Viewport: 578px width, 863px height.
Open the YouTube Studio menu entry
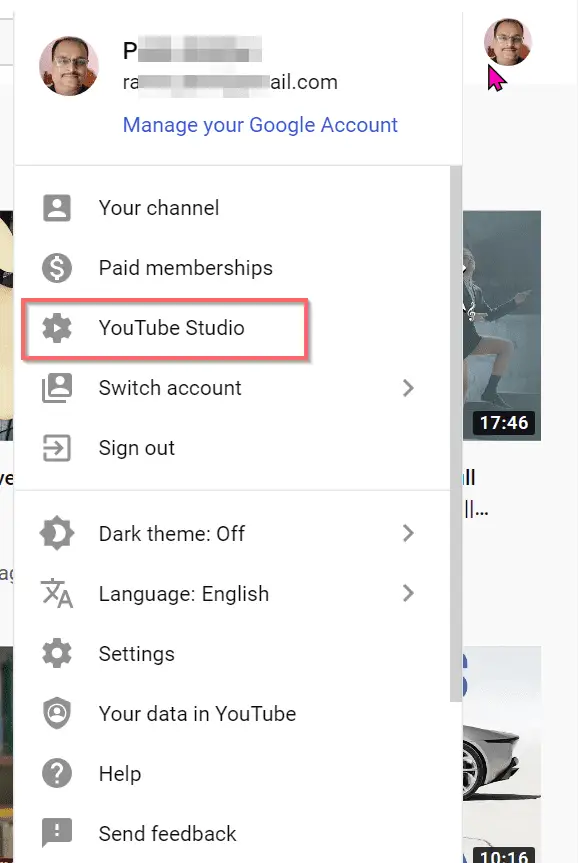(165, 329)
